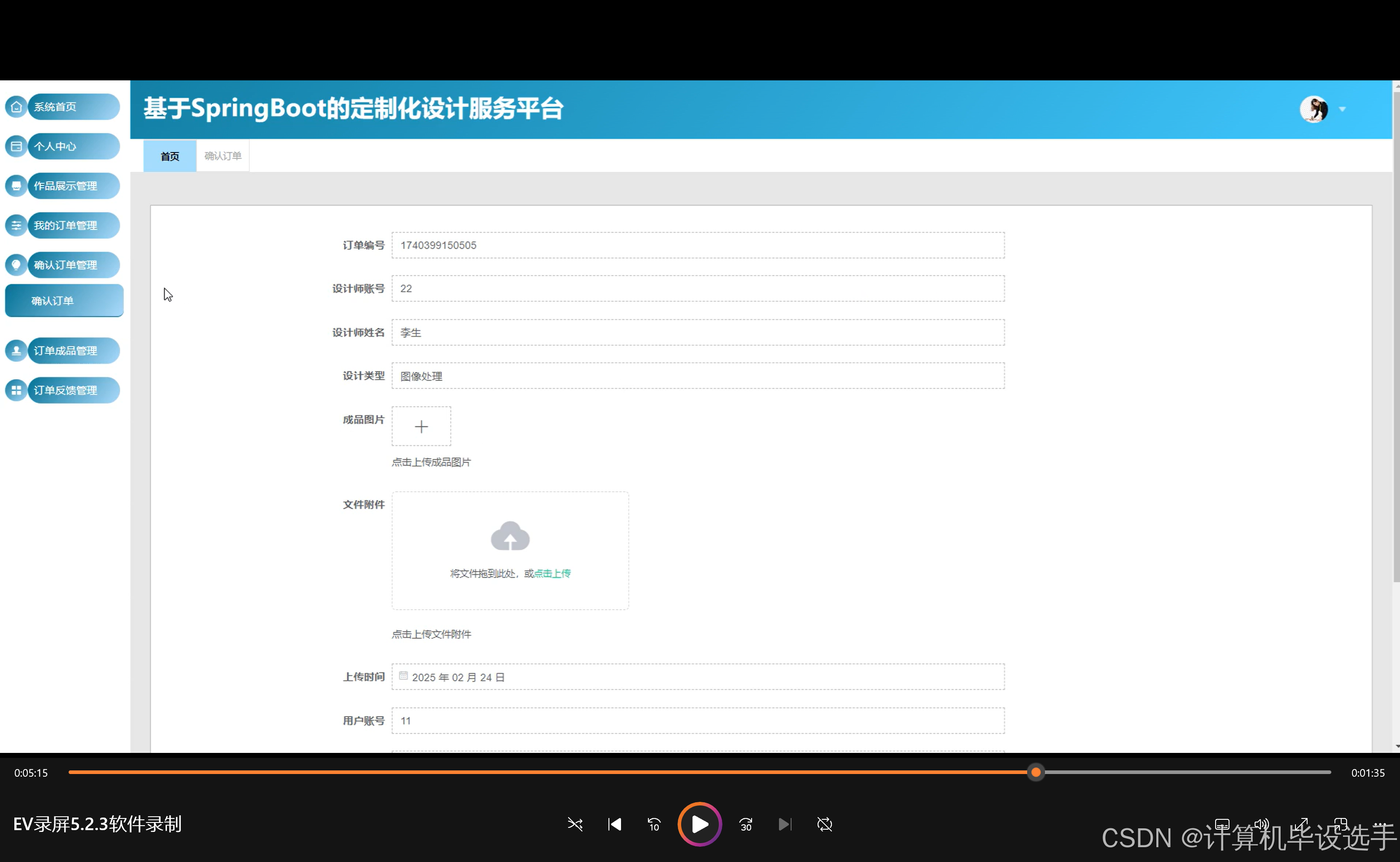
Task: Click the platform title 基于SpringBoot的定制化设计服务平台
Action: tap(353, 108)
